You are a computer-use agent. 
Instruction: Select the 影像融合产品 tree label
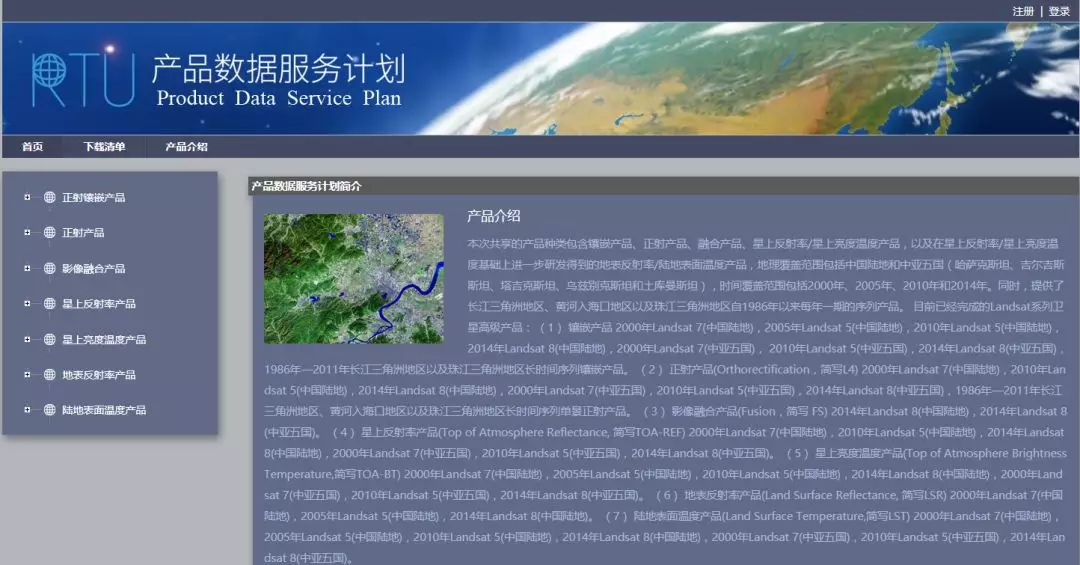tap(94, 269)
